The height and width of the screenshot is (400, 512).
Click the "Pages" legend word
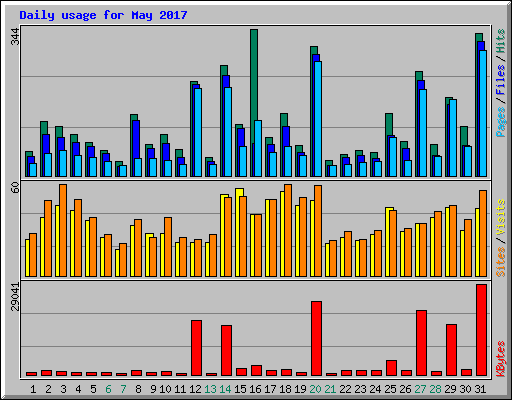[501, 122]
